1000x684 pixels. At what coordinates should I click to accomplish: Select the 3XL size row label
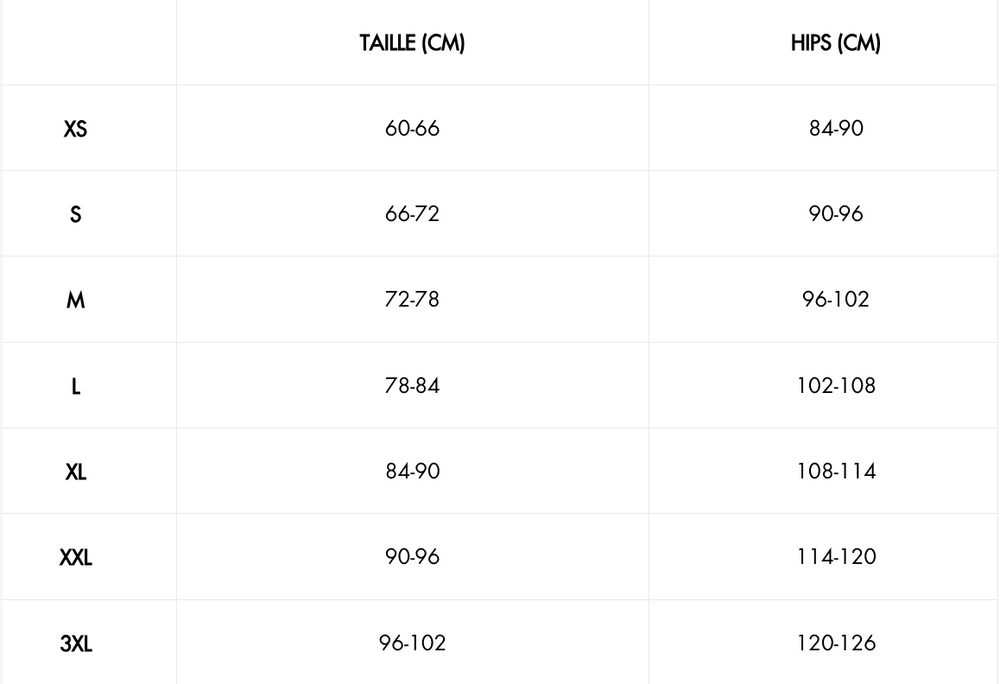click(x=75, y=643)
